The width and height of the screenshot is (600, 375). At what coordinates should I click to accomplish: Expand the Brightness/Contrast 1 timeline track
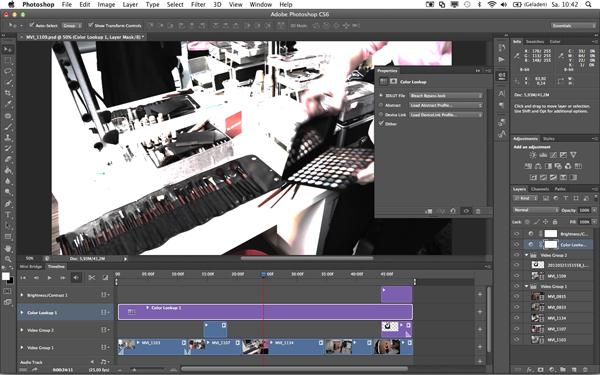(x=22, y=295)
